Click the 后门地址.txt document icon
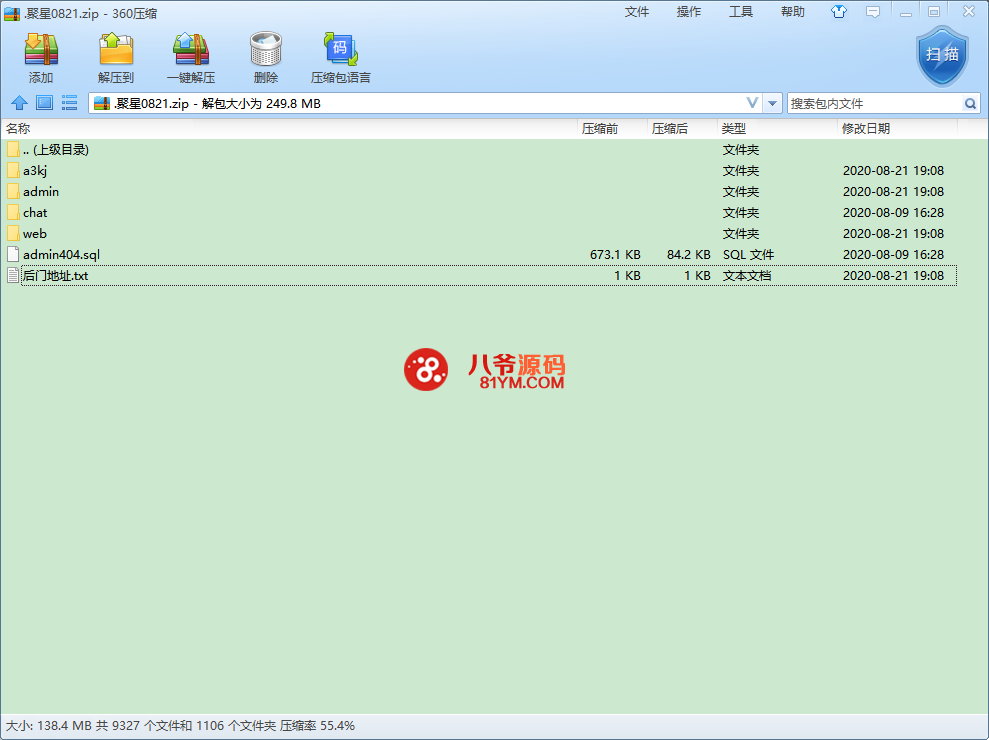The image size is (989, 740). point(13,276)
